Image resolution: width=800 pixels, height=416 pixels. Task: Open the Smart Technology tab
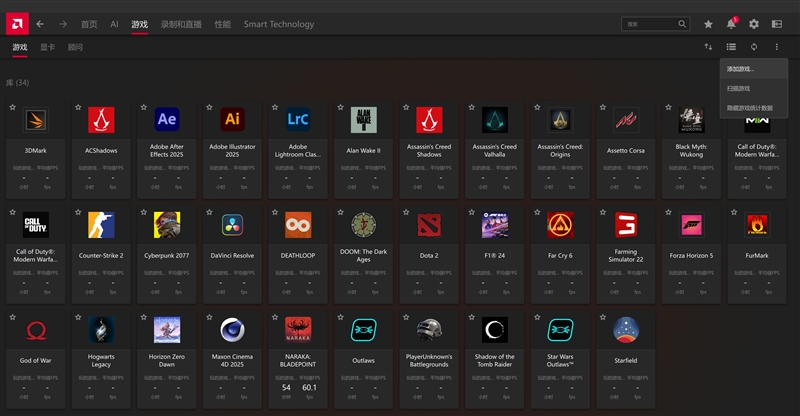(279, 24)
